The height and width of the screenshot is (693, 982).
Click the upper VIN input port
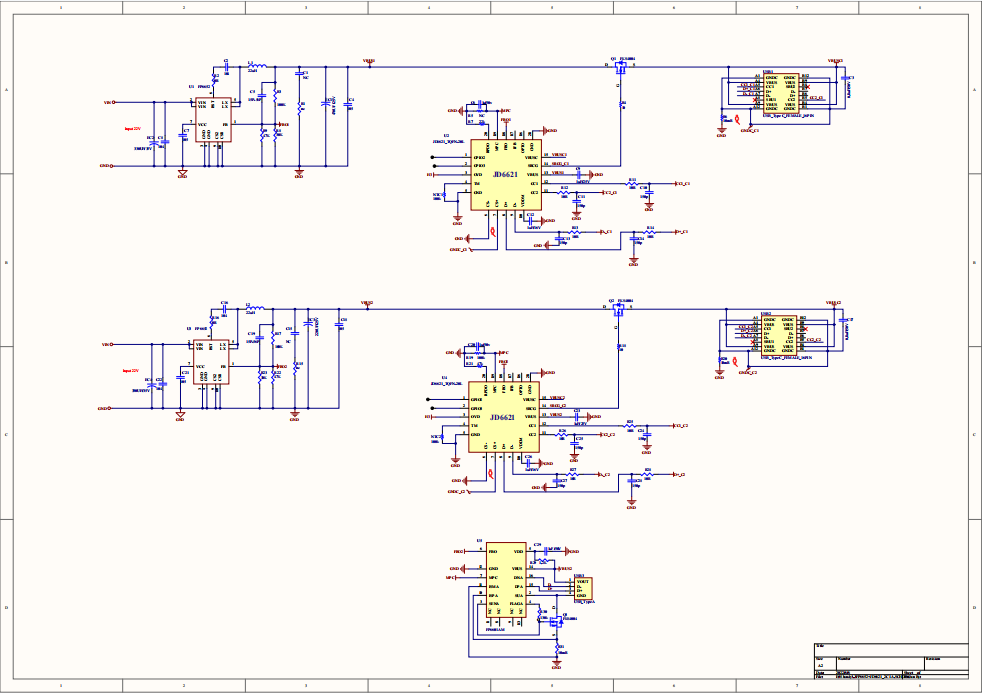coord(109,102)
